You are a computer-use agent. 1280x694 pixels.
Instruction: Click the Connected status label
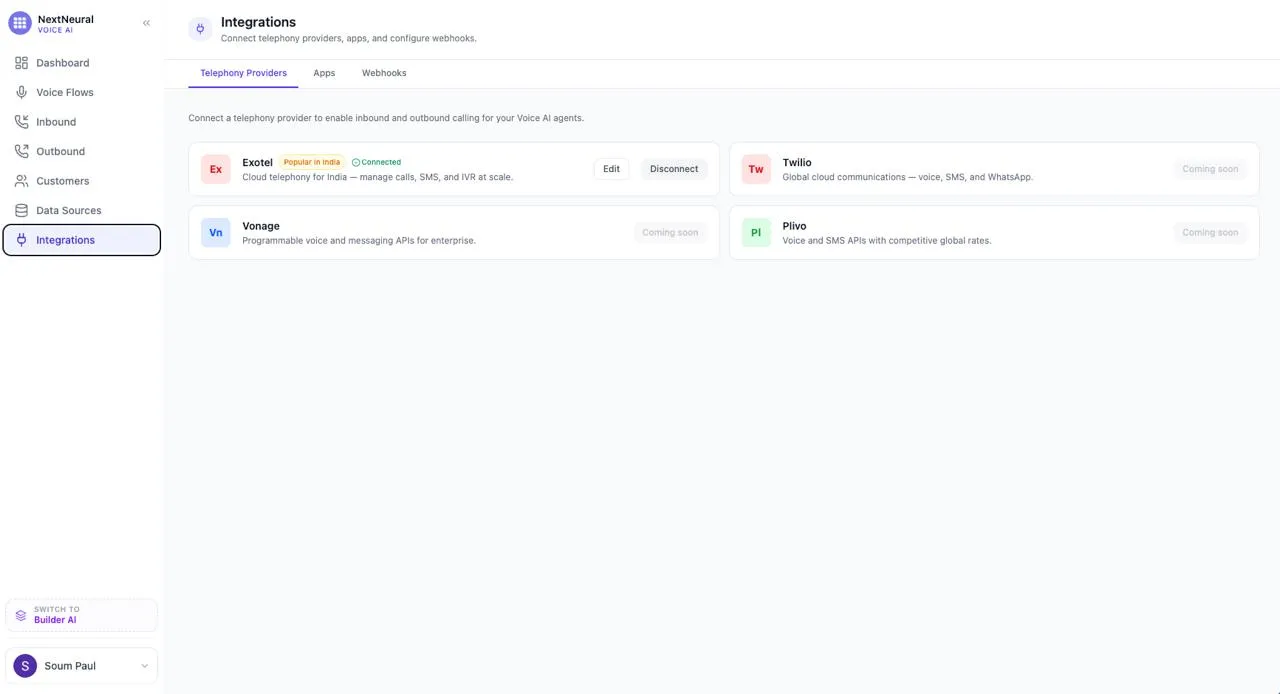click(x=381, y=162)
